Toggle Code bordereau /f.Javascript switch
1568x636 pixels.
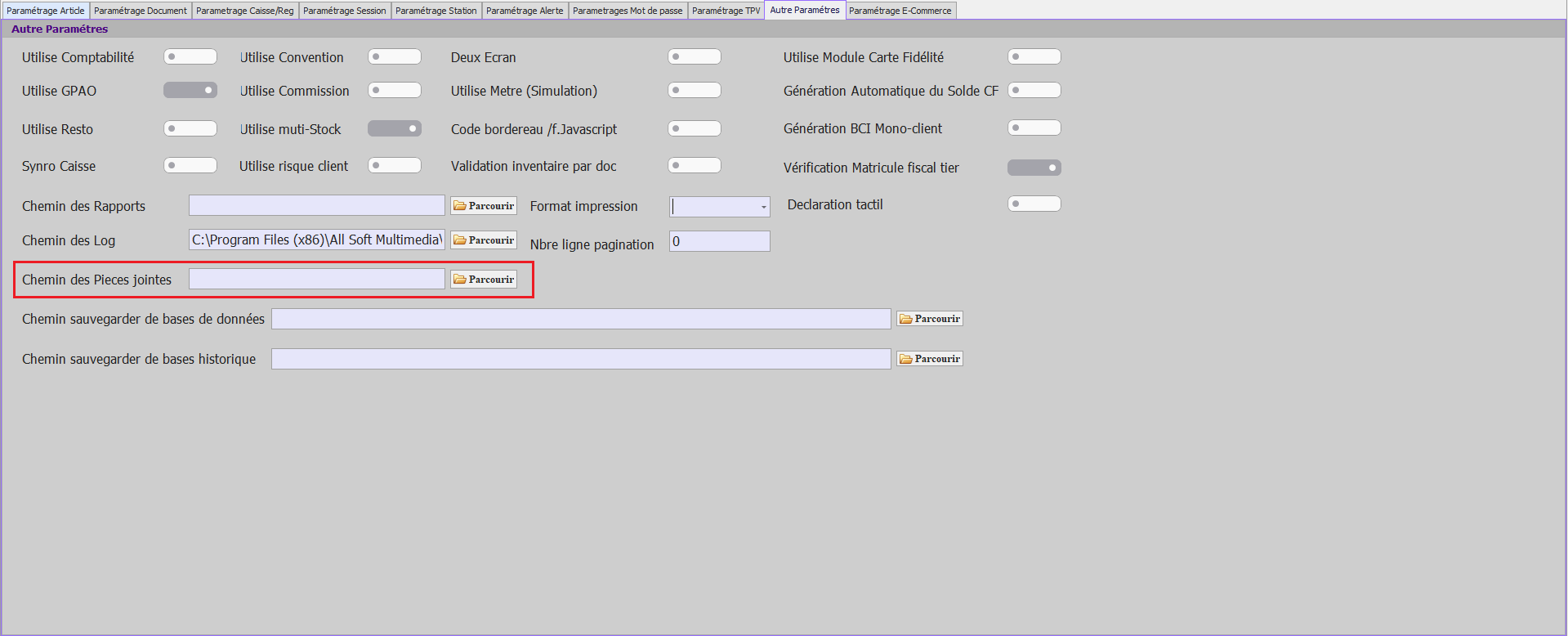[695, 128]
